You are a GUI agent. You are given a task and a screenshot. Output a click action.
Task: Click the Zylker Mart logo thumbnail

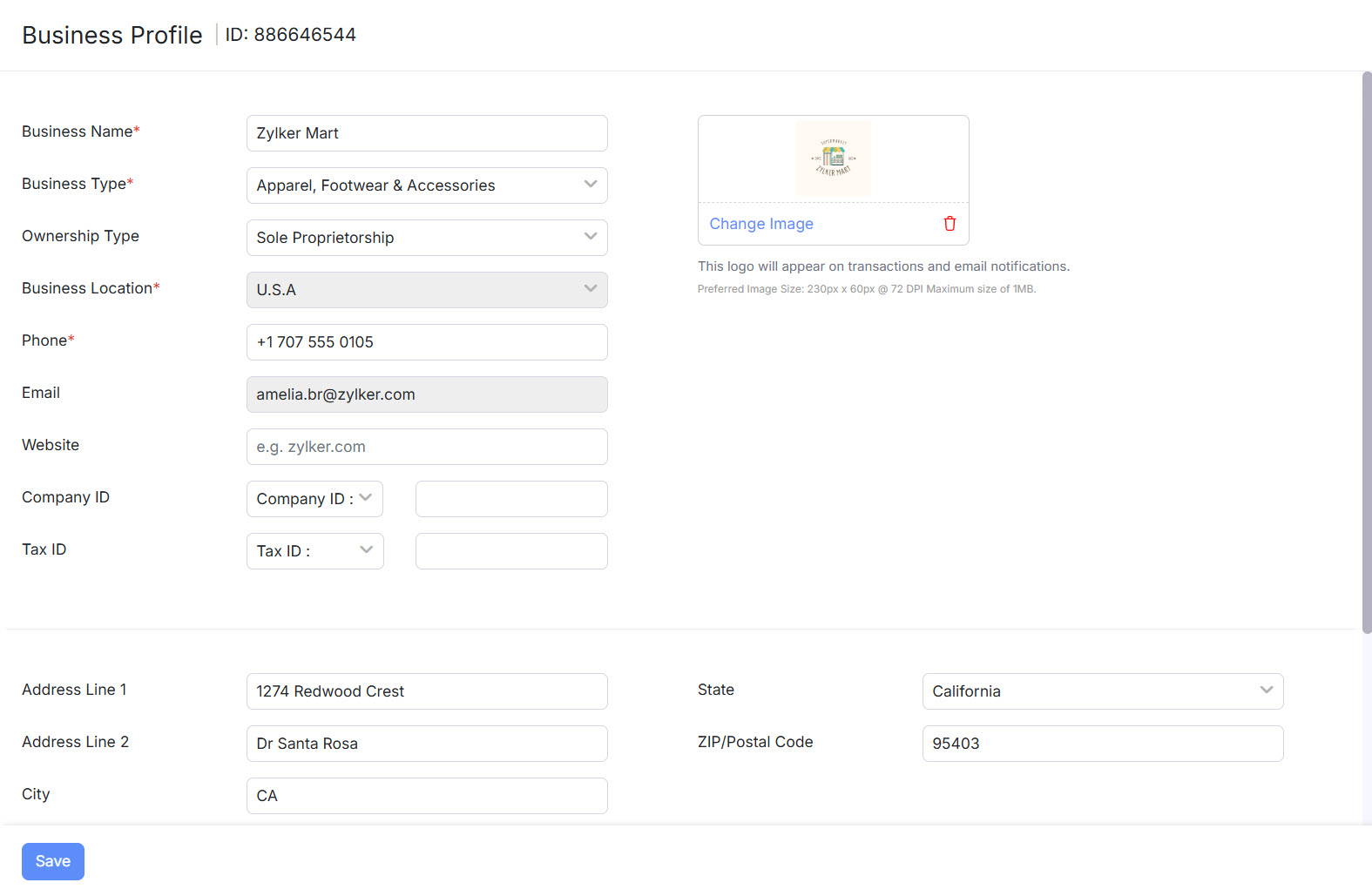click(x=834, y=158)
